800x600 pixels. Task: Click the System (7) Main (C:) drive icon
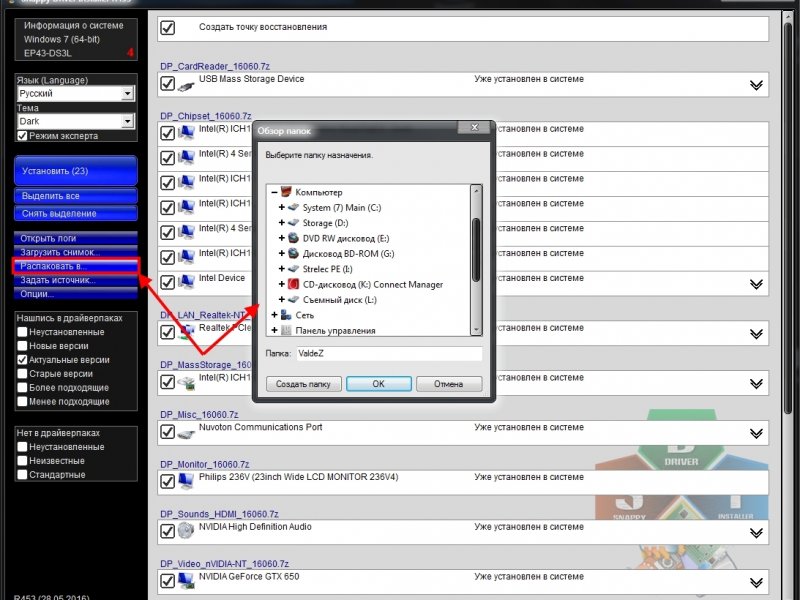(293, 207)
